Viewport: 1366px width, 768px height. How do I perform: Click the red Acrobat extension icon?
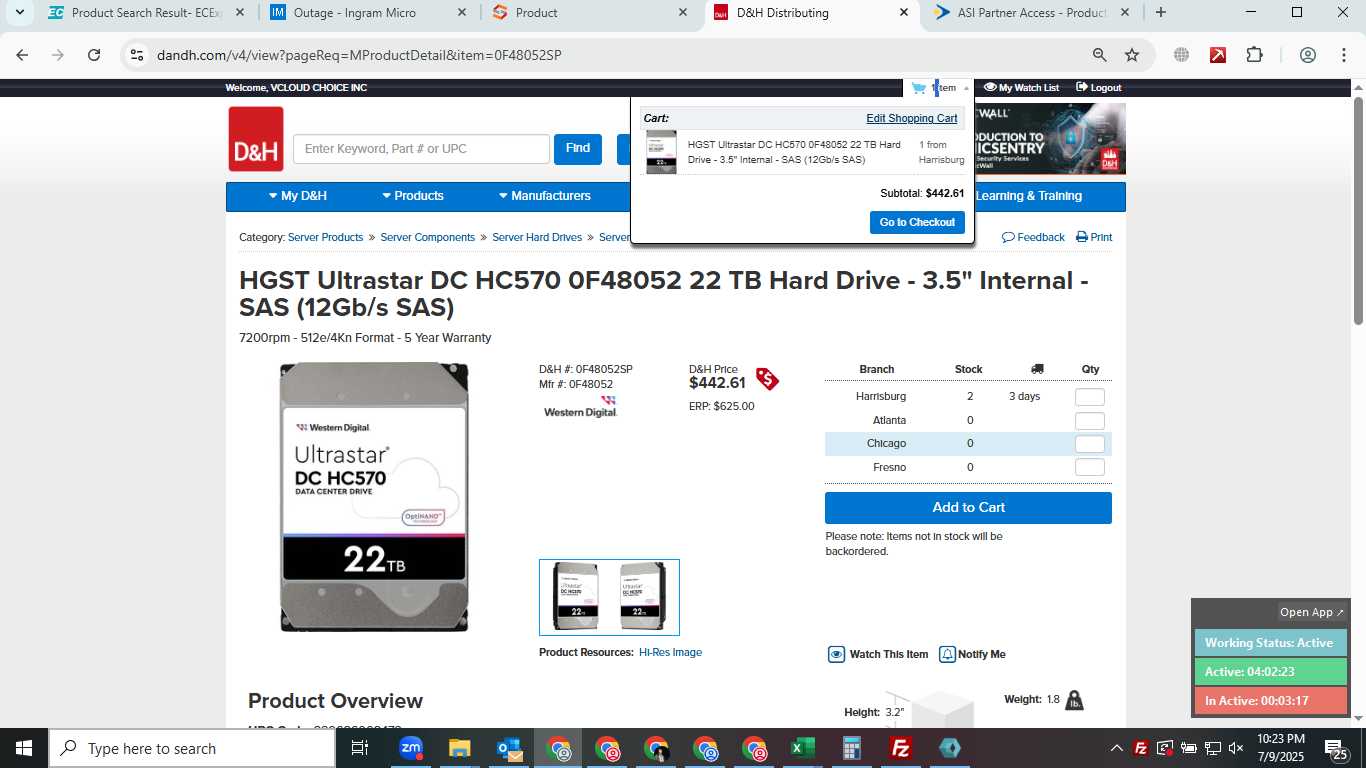[1218, 55]
